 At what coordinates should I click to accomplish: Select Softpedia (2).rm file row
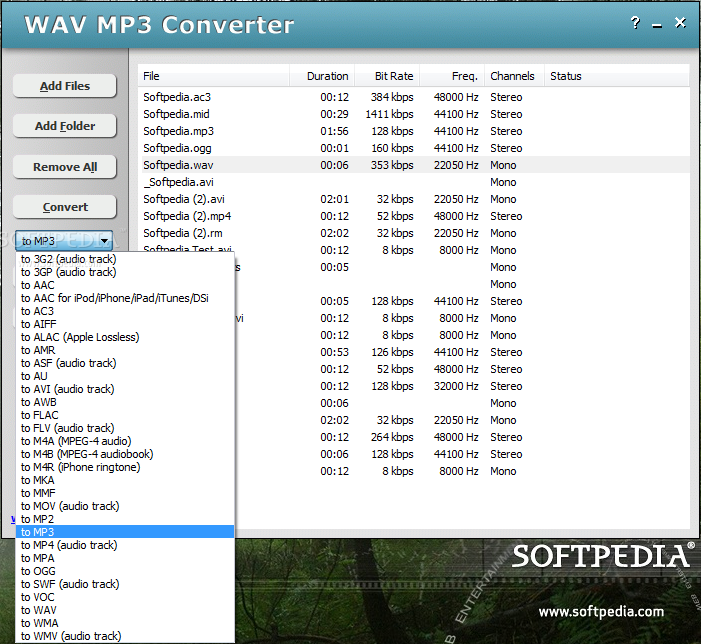[x=416, y=233]
